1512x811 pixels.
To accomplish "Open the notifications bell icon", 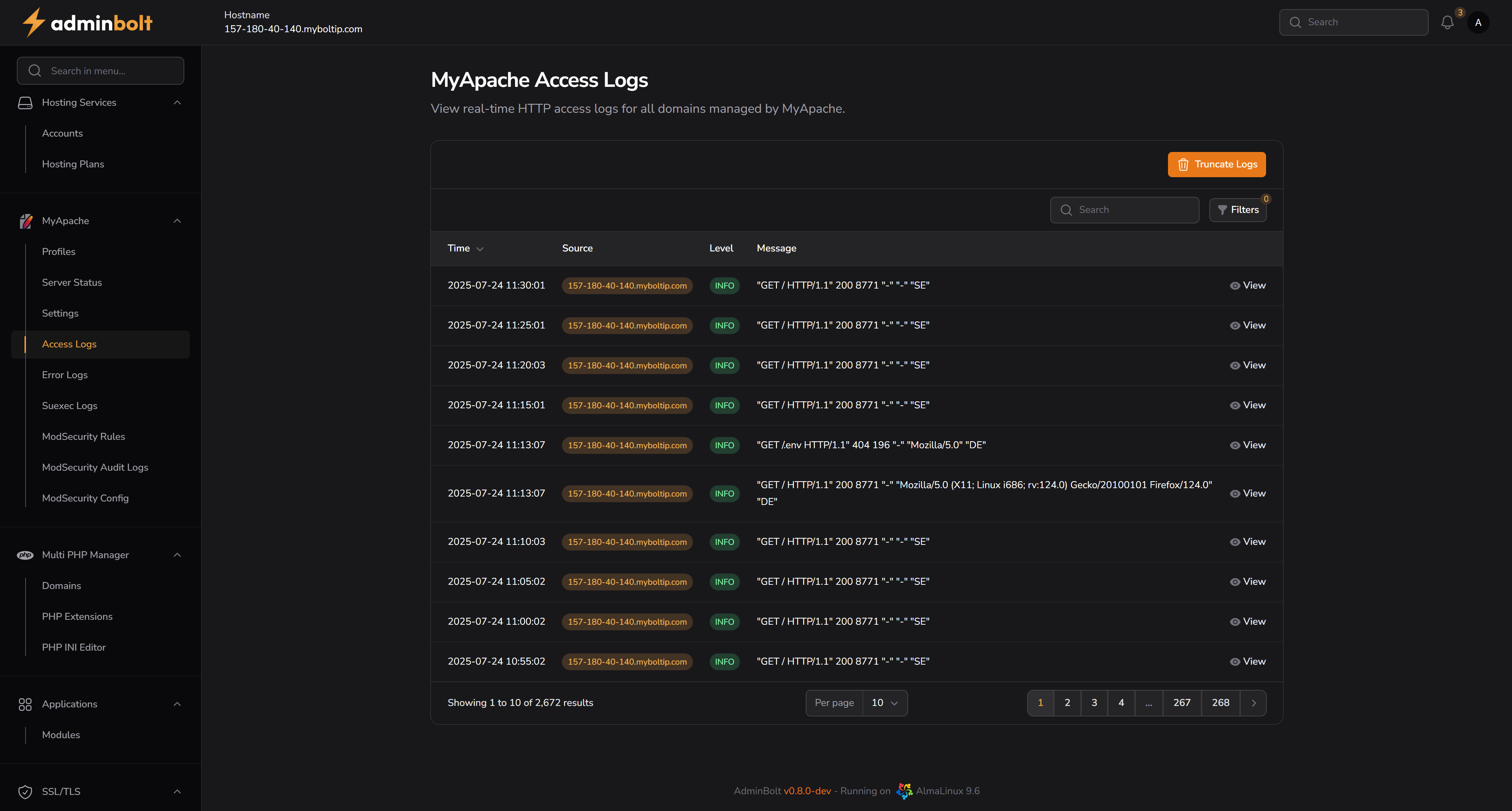I will [x=1447, y=22].
